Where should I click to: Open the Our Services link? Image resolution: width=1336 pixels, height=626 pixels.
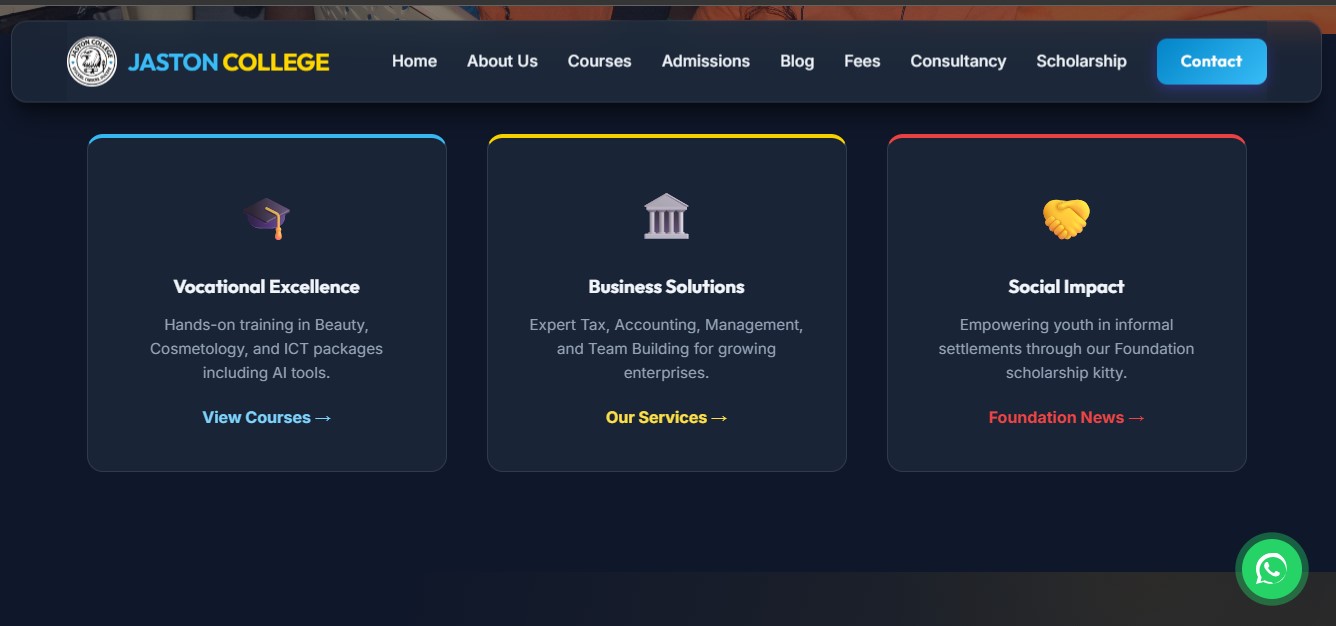point(666,417)
